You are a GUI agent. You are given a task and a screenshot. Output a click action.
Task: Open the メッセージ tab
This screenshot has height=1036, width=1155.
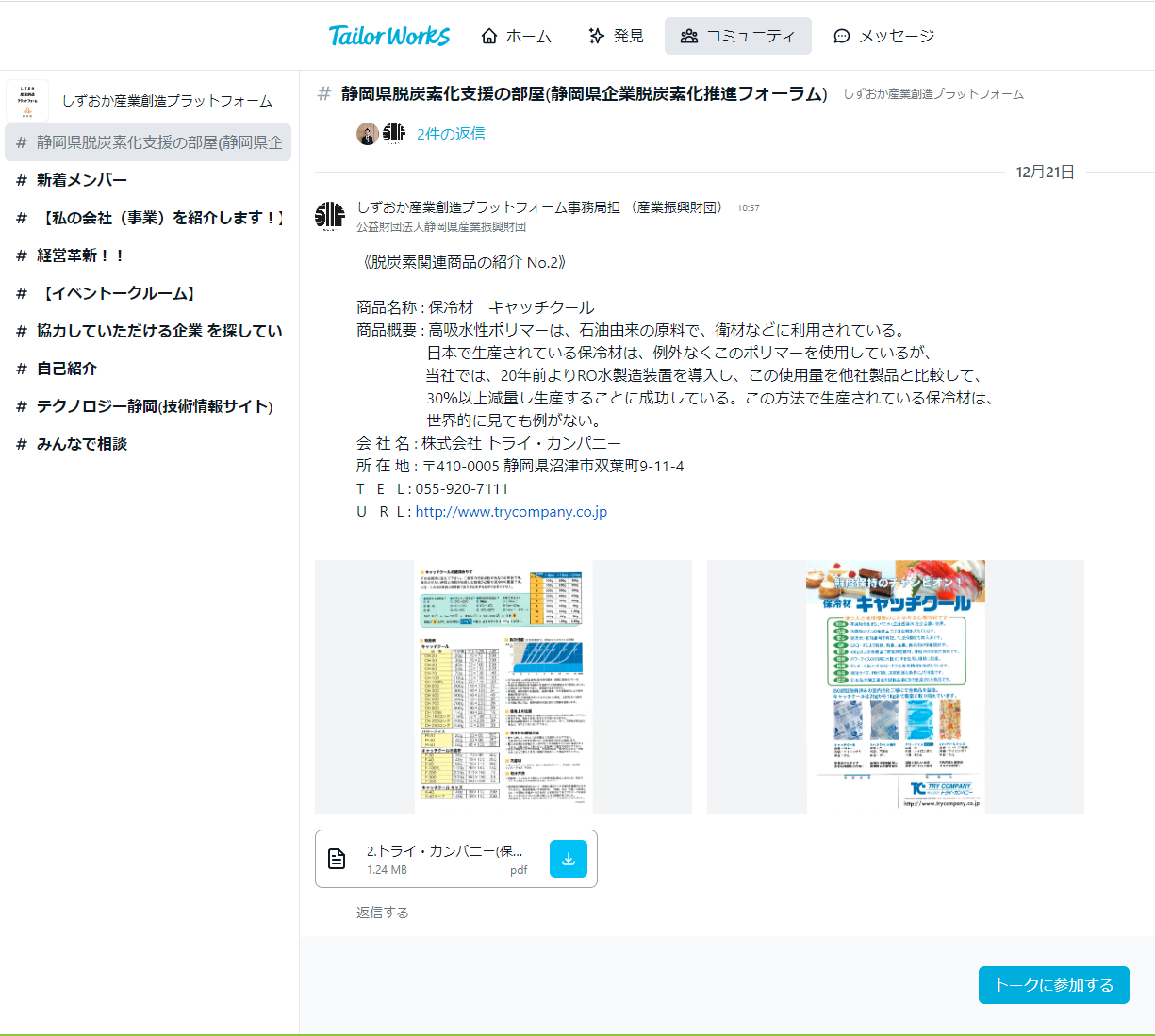point(884,36)
